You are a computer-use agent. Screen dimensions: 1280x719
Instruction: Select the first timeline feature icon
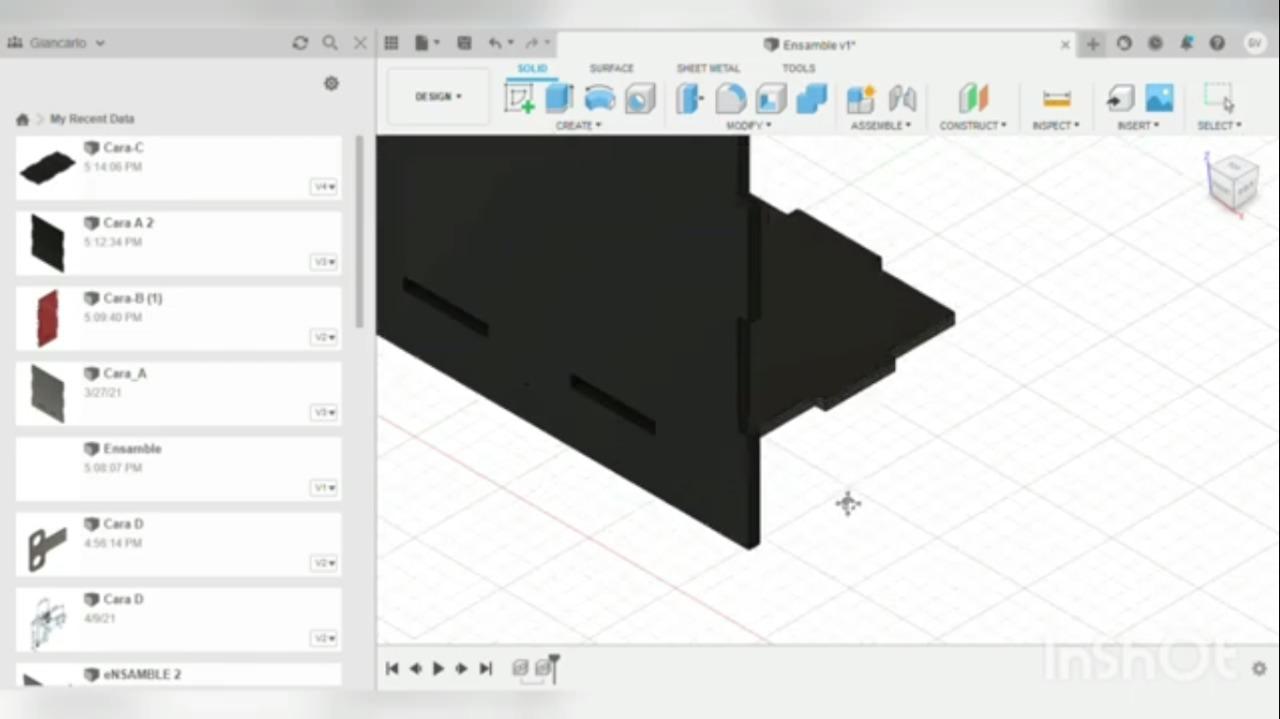pyautogui.click(x=520, y=667)
